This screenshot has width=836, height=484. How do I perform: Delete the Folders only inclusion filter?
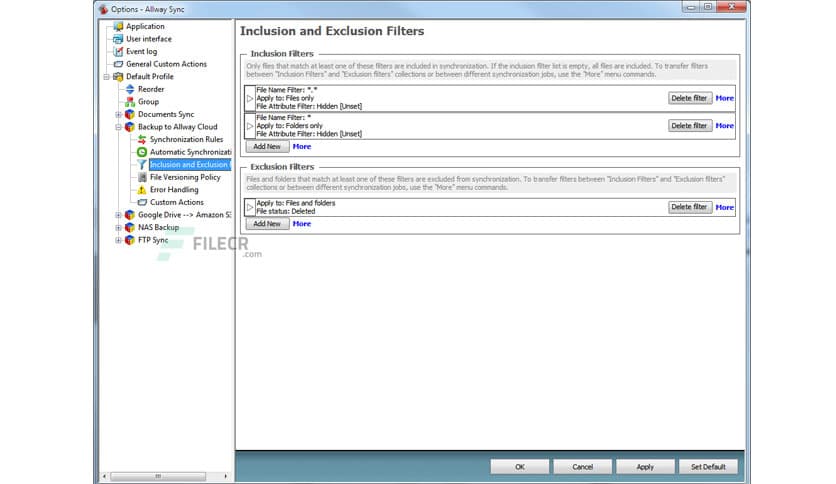coord(689,126)
